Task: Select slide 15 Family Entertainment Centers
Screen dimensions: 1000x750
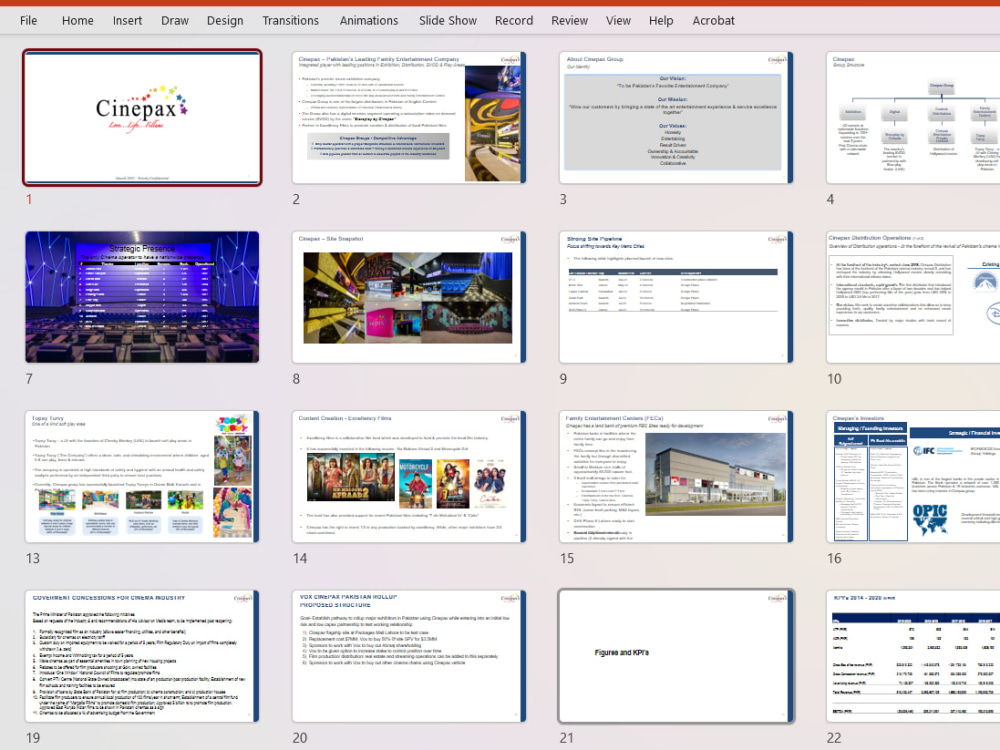Action: [676, 476]
